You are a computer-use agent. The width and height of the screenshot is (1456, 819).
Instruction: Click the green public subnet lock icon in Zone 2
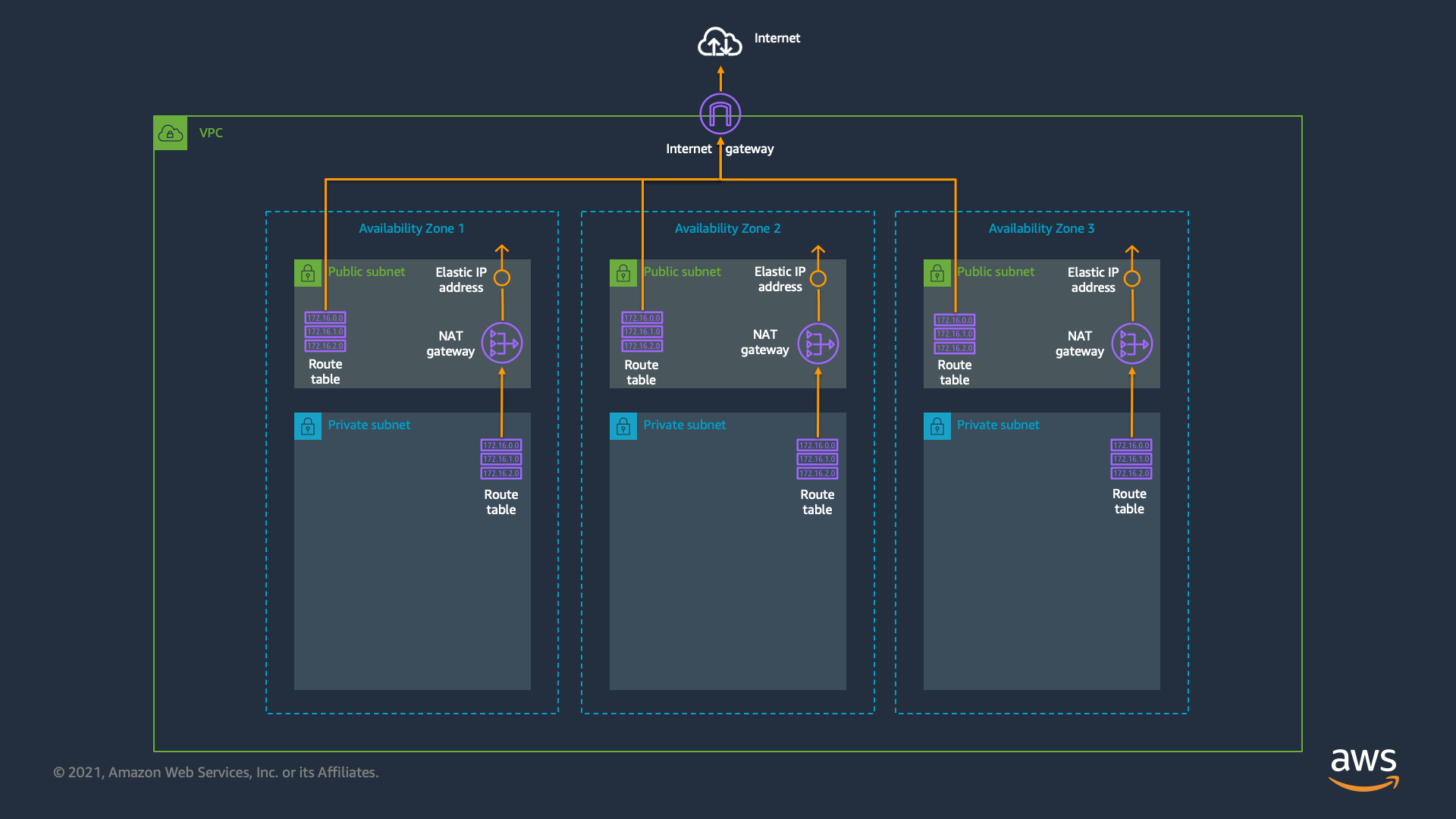[623, 273]
